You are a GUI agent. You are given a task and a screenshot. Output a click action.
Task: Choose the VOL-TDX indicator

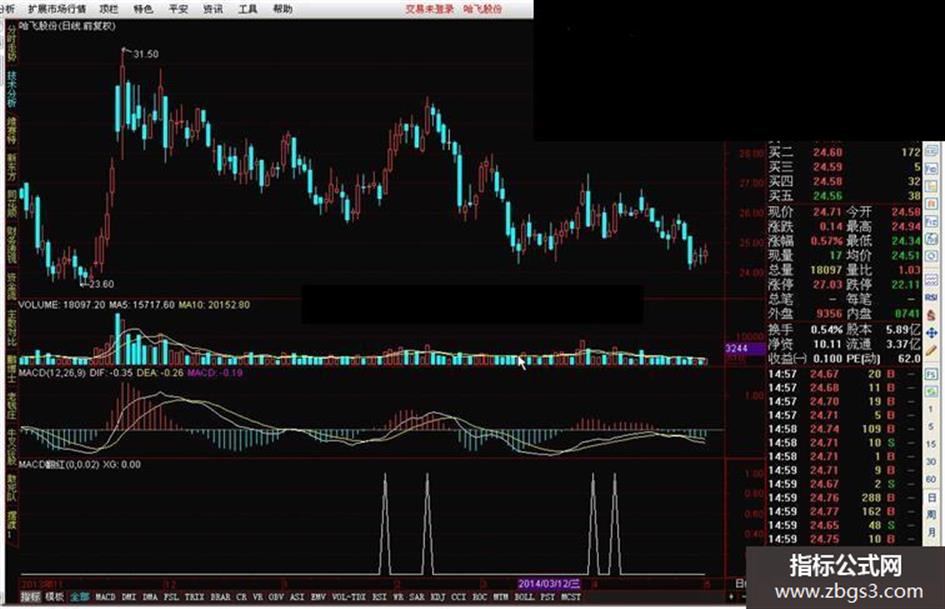point(349,597)
